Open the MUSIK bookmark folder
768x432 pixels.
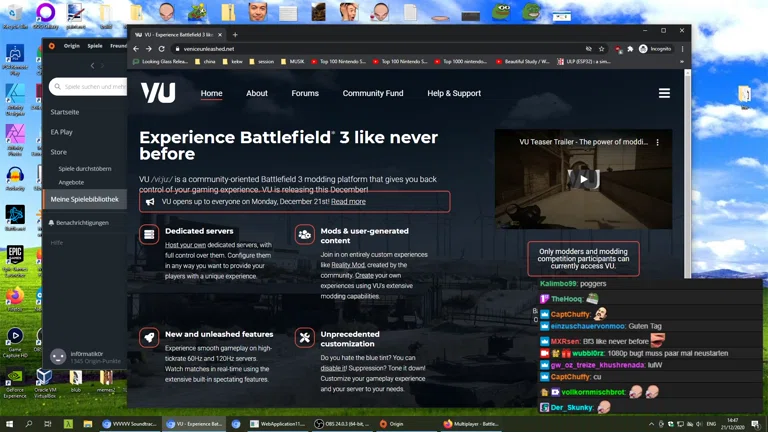click(292, 62)
